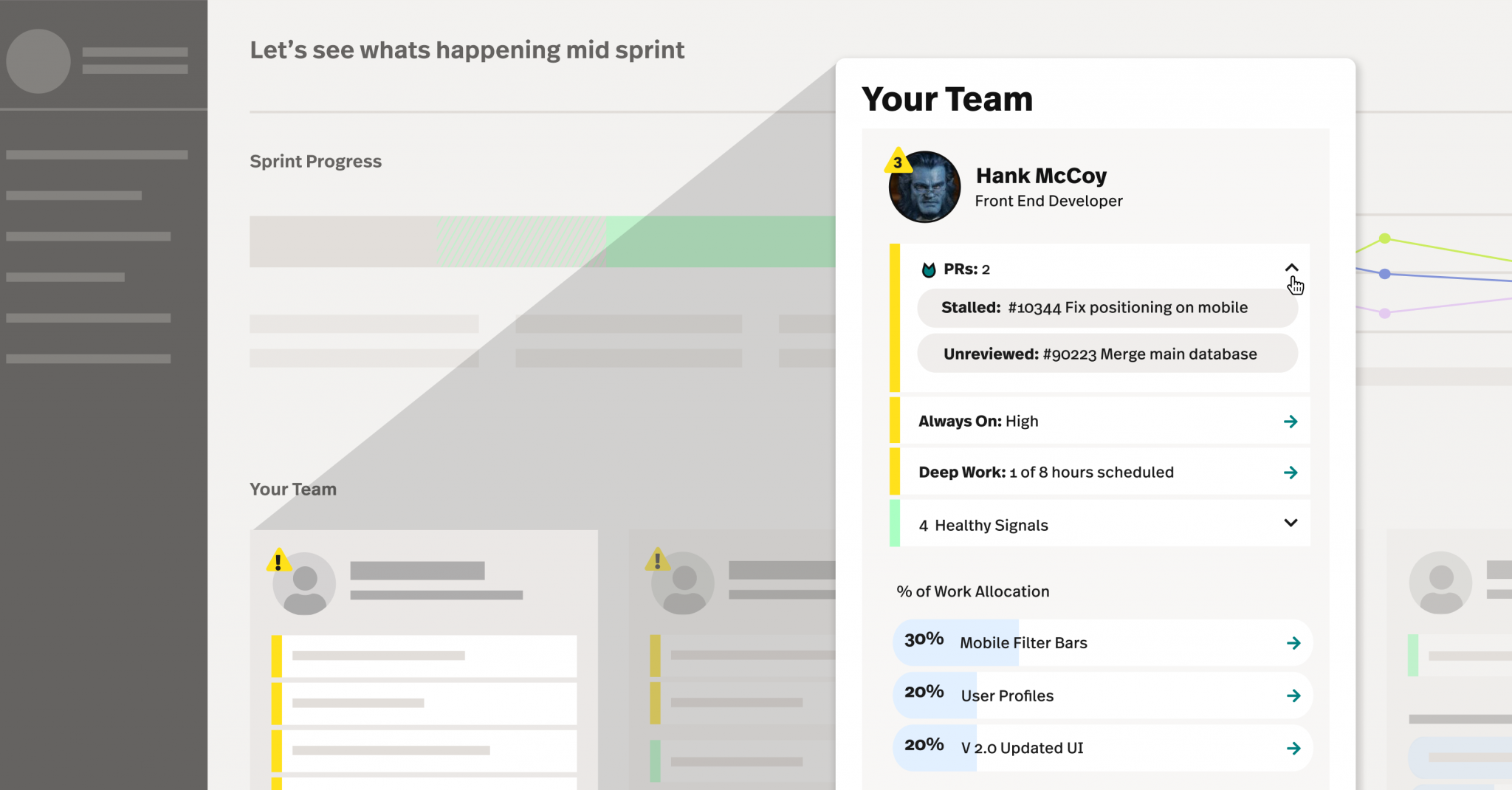Click the arrow for V 2.0 Updated UI
This screenshot has width=1512, height=790.
click(1293, 749)
